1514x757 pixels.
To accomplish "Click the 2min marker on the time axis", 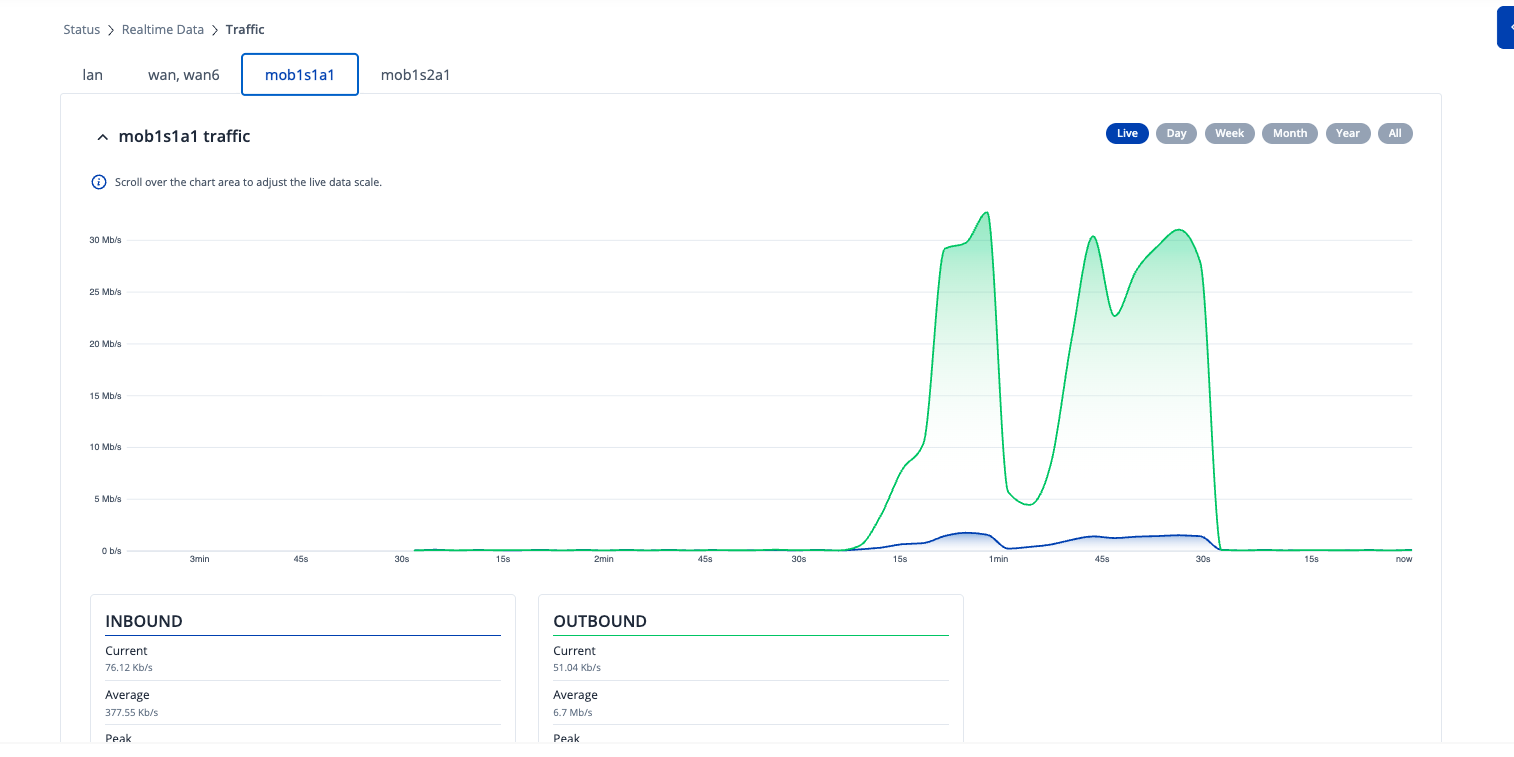I will click(603, 559).
